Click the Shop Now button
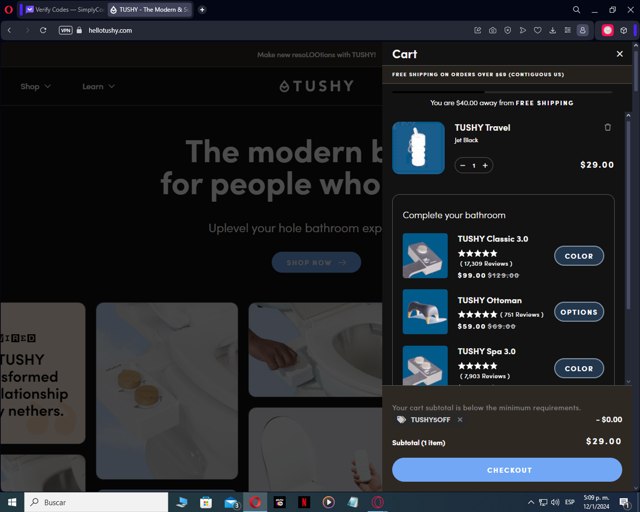Screen dimensions: 640x512 click(316, 262)
